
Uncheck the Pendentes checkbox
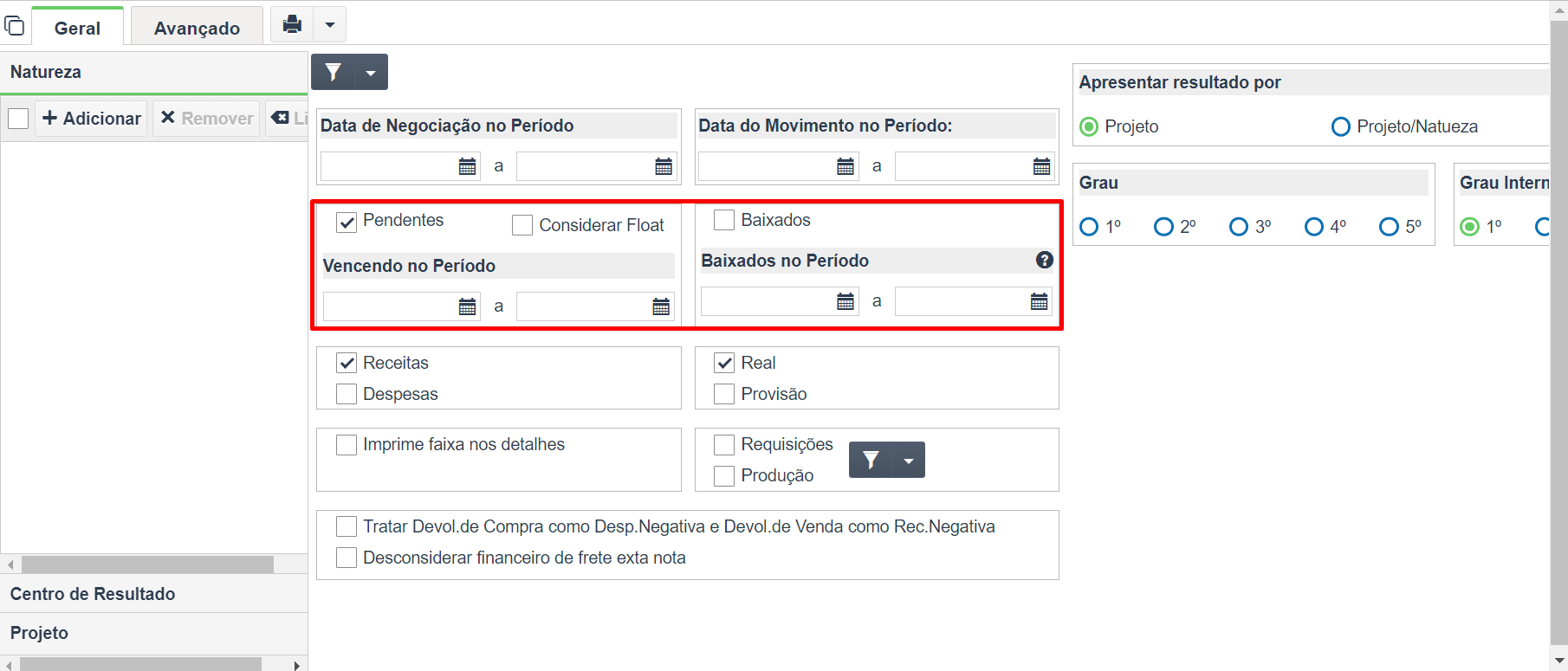pos(347,222)
